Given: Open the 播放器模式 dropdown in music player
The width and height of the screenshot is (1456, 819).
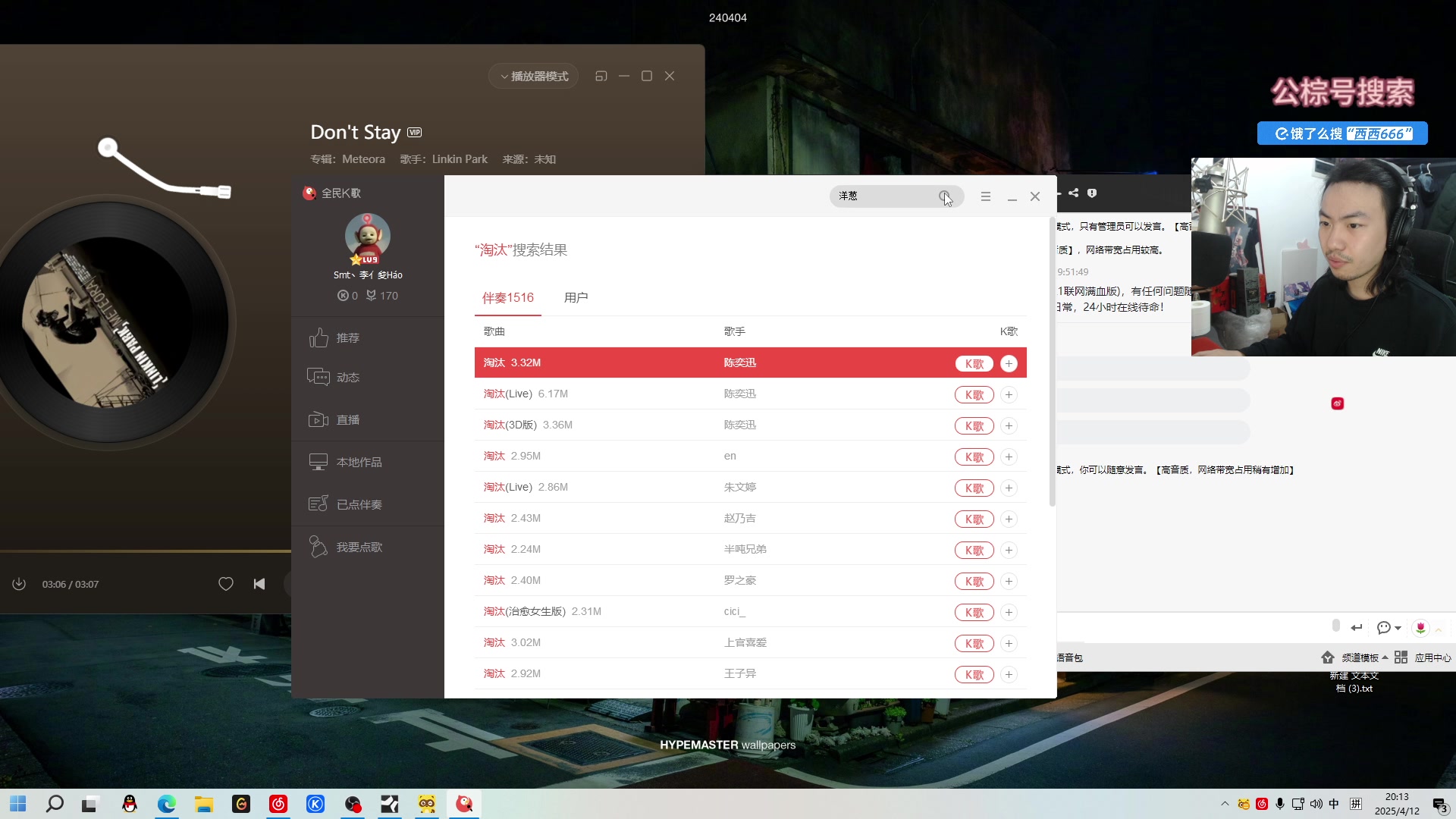Looking at the screenshot, I should pos(534,76).
